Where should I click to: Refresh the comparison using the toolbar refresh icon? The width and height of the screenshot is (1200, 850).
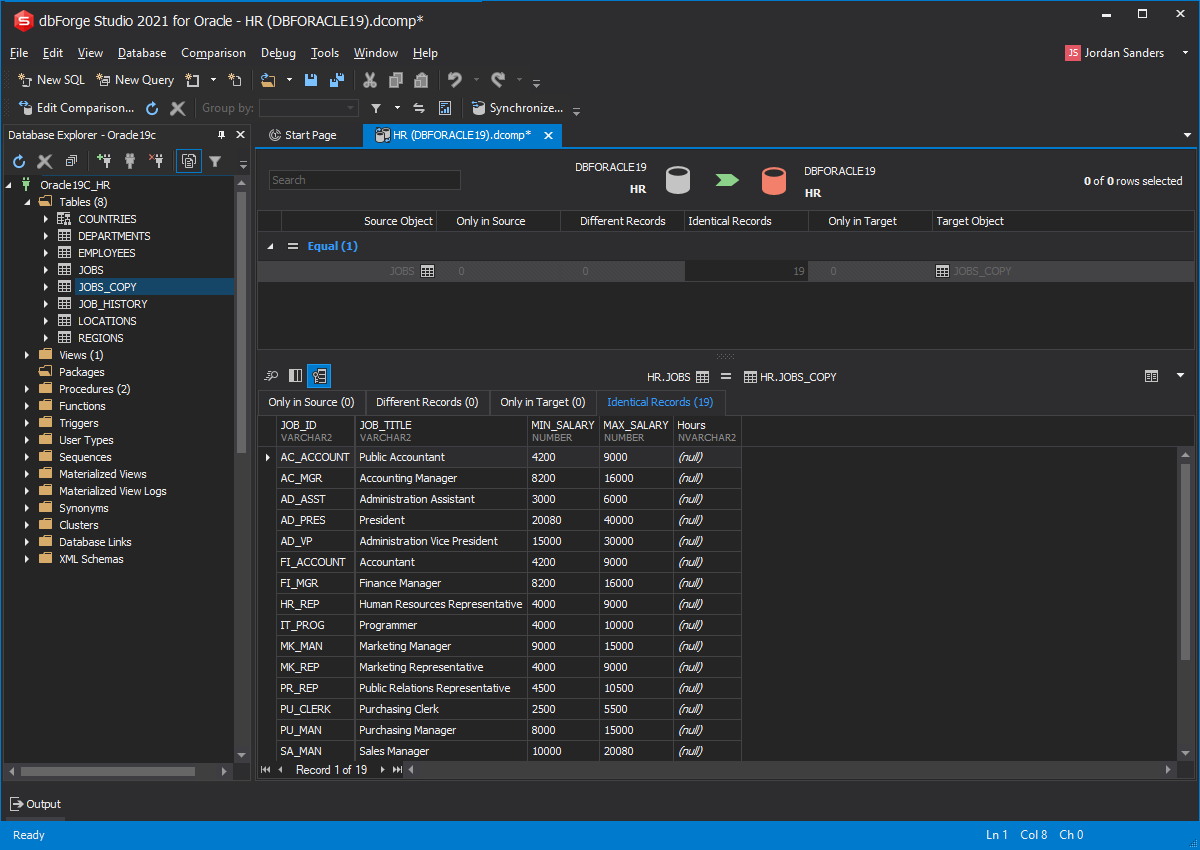(152, 108)
